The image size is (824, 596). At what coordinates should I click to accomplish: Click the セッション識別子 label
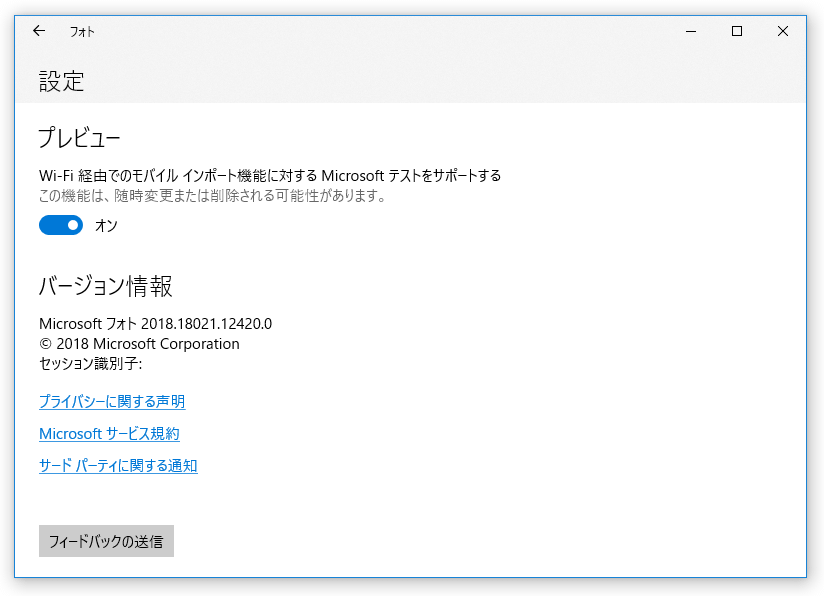click(90, 364)
